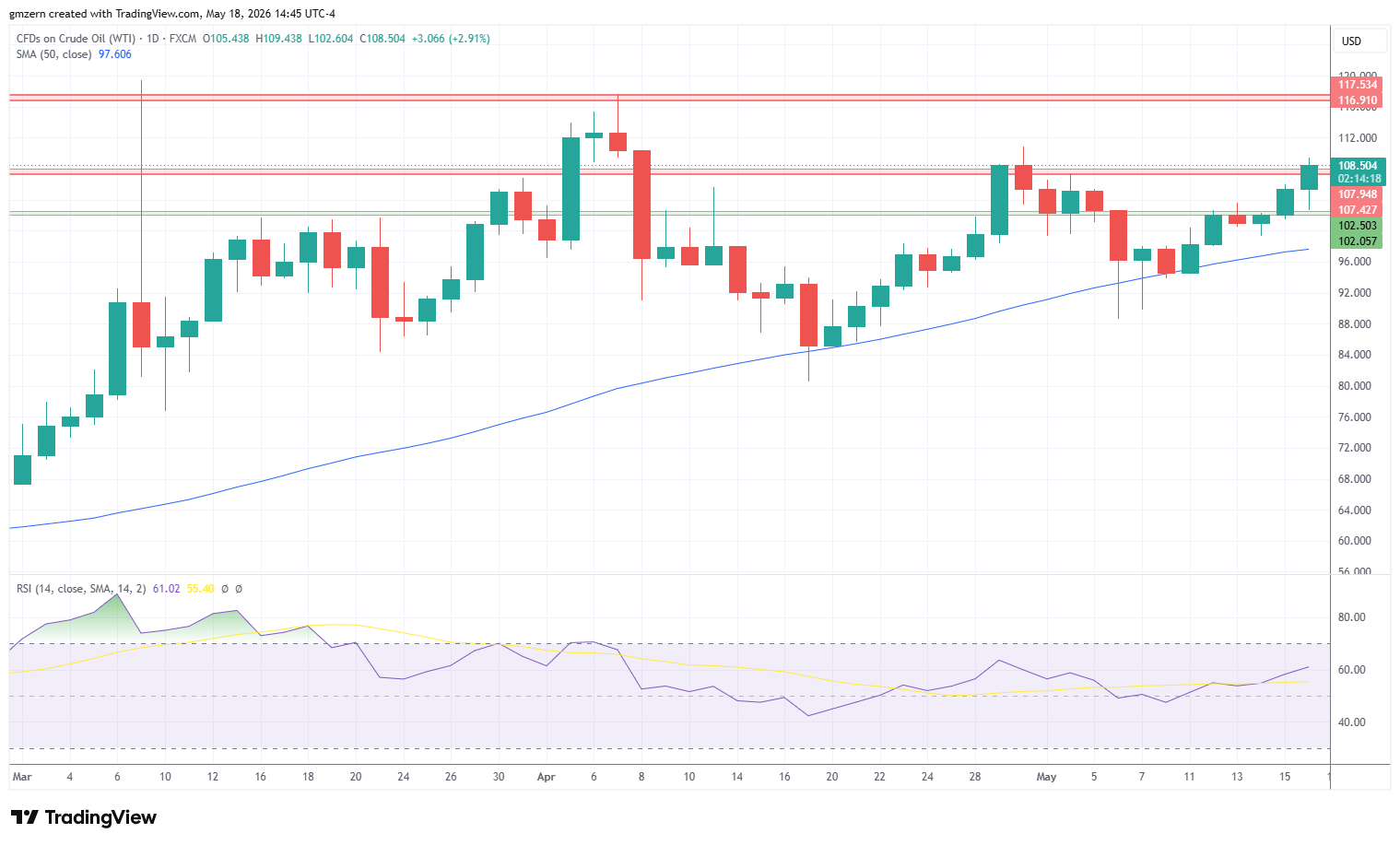1400x845 pixels.
Task: Select the red price level label 117.534
Action: 1358,85
